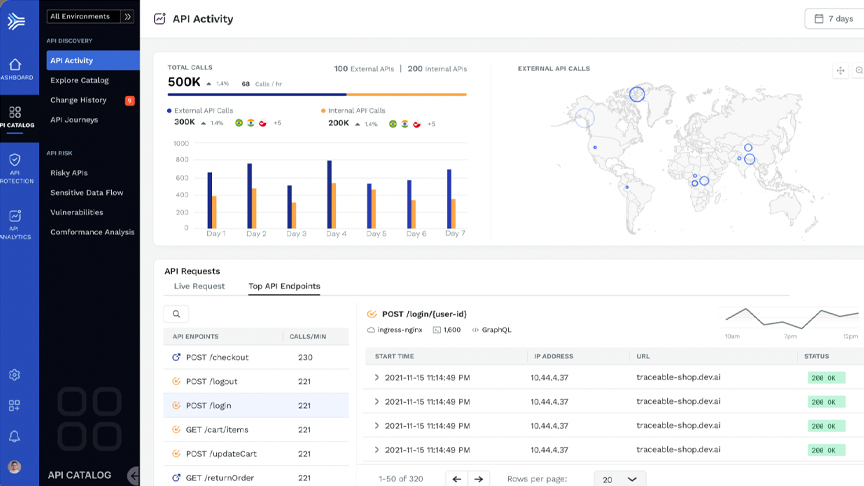The height and width of the screenshot is (486, 864).
Task: Select the API Protection shield icon
Action: 15,160
